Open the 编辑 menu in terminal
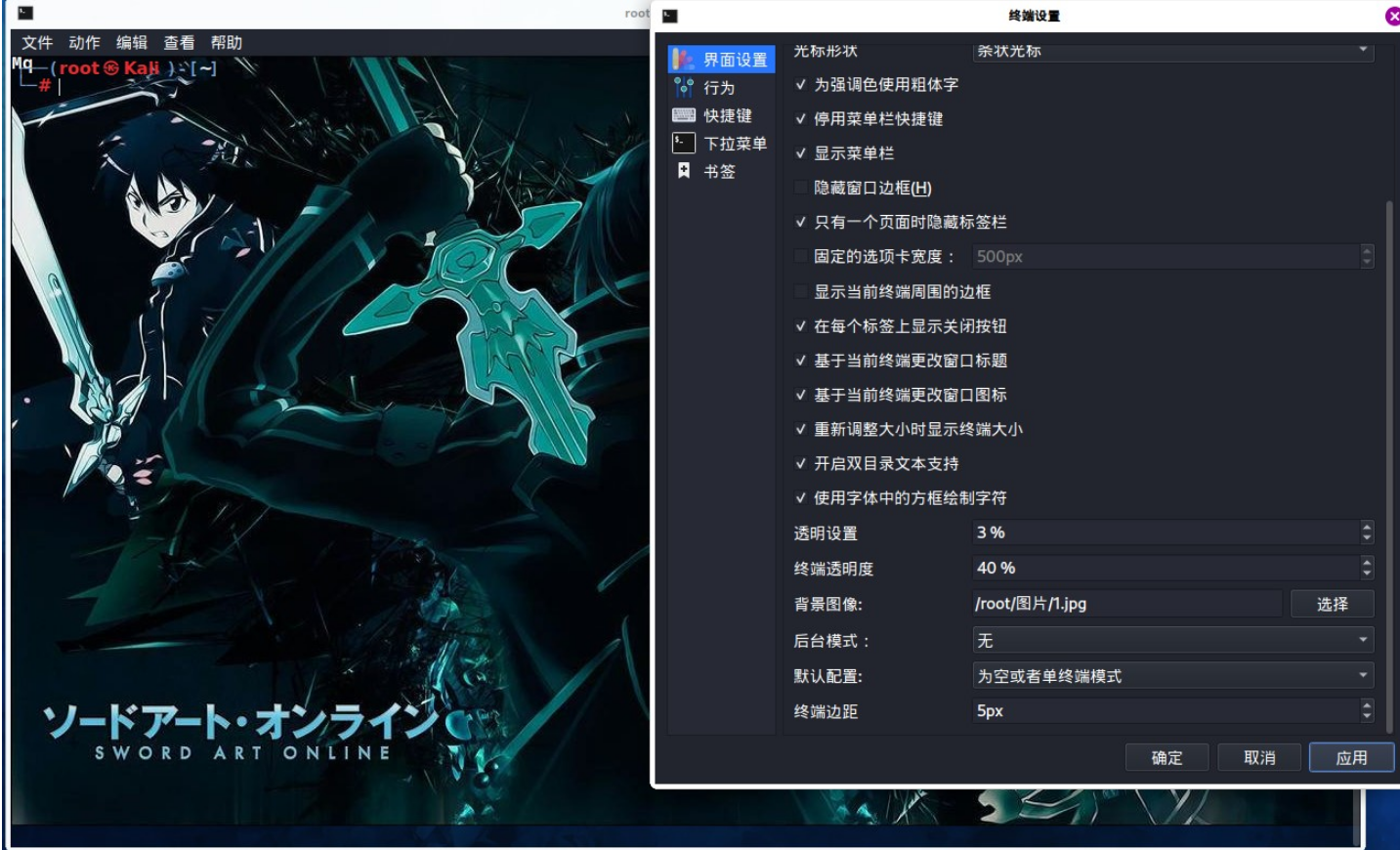1400x850 pixels. pos(131,43)
